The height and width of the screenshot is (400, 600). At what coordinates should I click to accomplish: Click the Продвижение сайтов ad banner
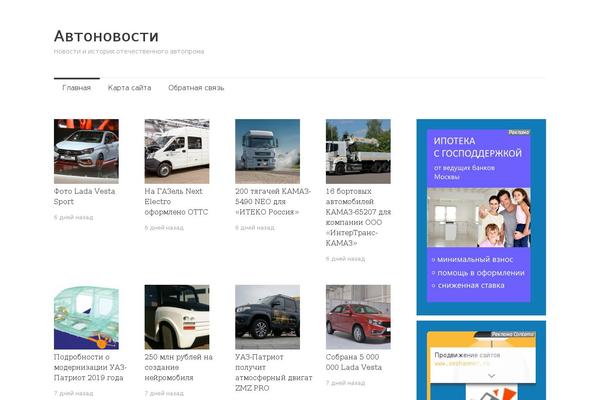481,366
